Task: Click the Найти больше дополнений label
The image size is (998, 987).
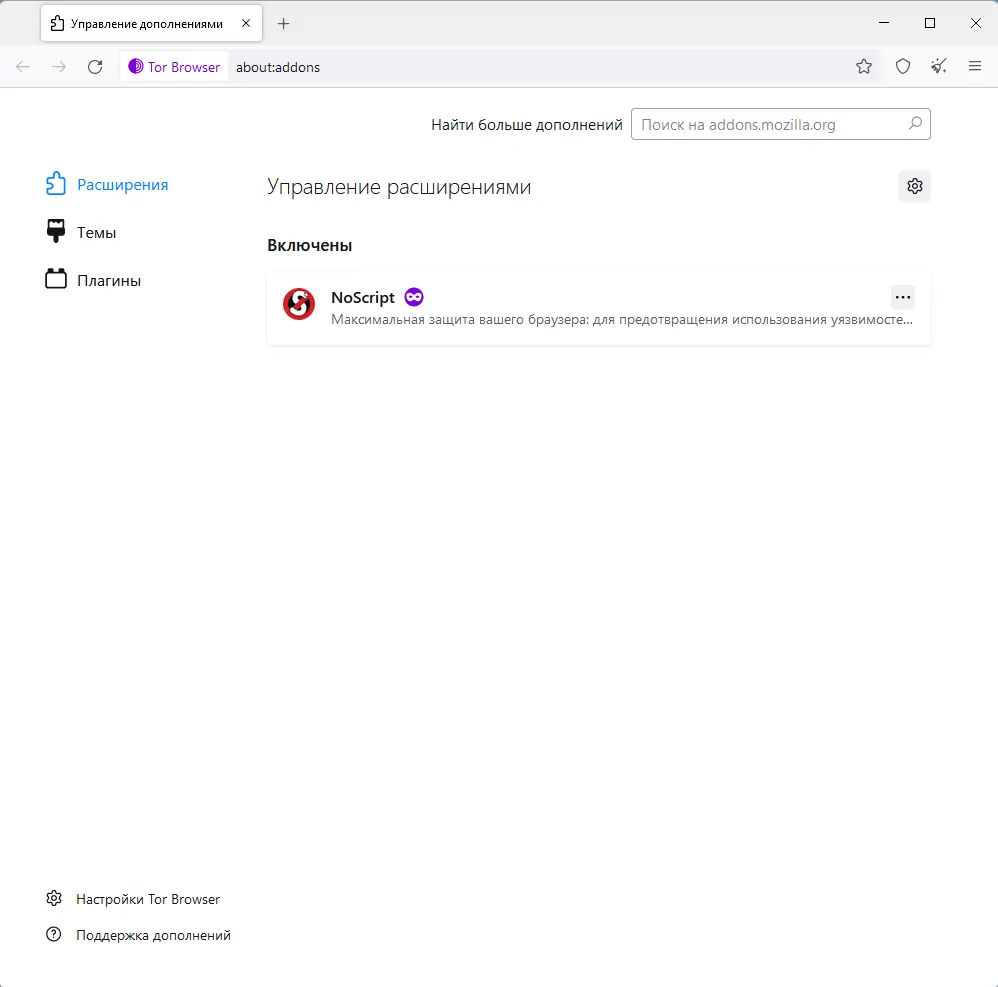Action: (x=526, y=125)
